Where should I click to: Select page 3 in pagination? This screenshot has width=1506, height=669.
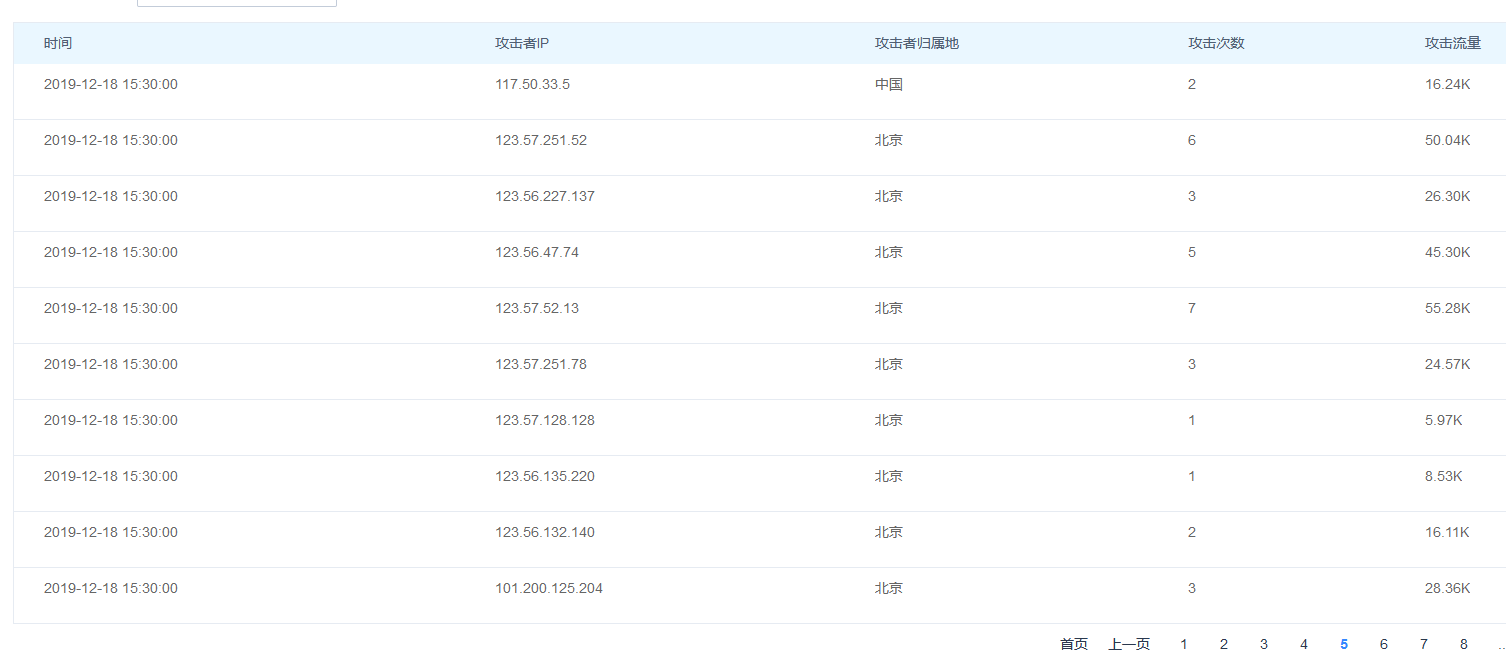(1264, 644)
